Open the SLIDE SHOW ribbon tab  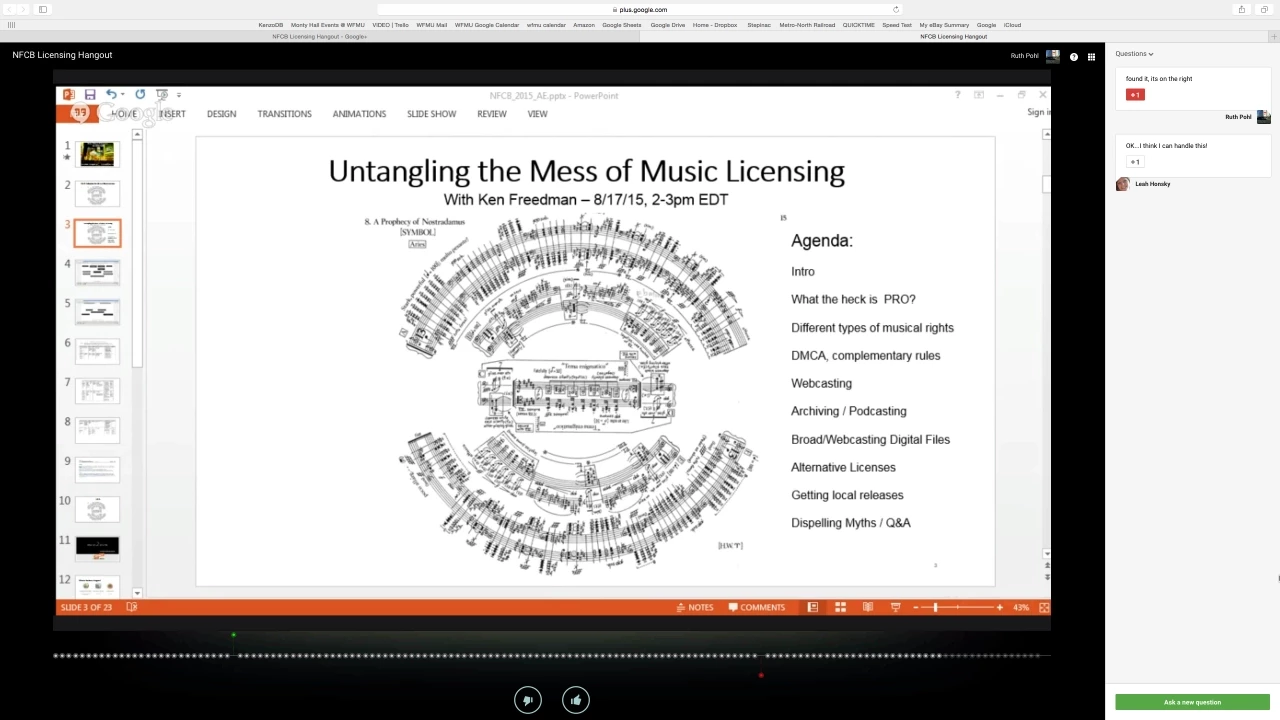(431, 114)
